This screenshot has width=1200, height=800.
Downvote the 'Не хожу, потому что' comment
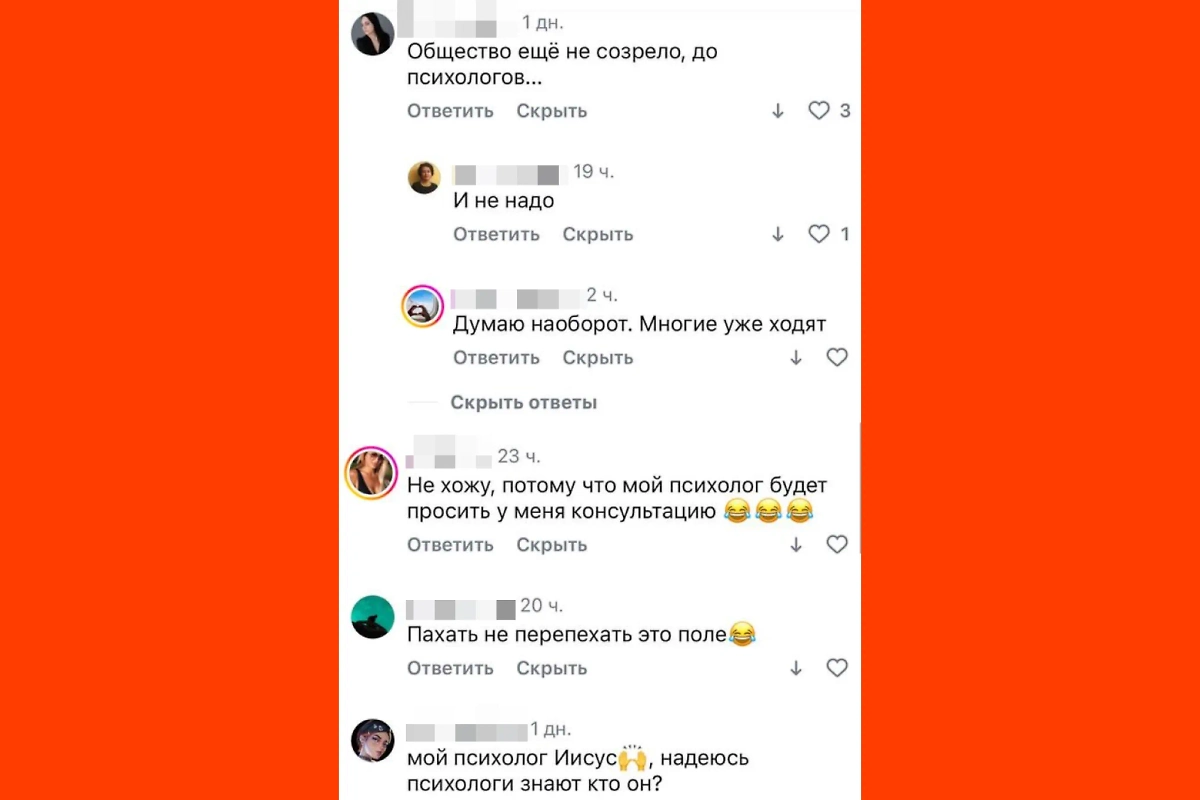pyautogui.click(x=796, y=544)
